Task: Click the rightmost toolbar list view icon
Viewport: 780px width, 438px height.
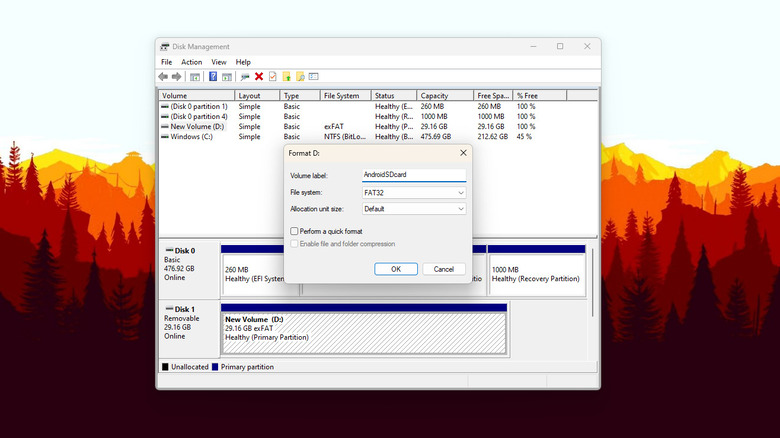Action: [x=313, y=76]
